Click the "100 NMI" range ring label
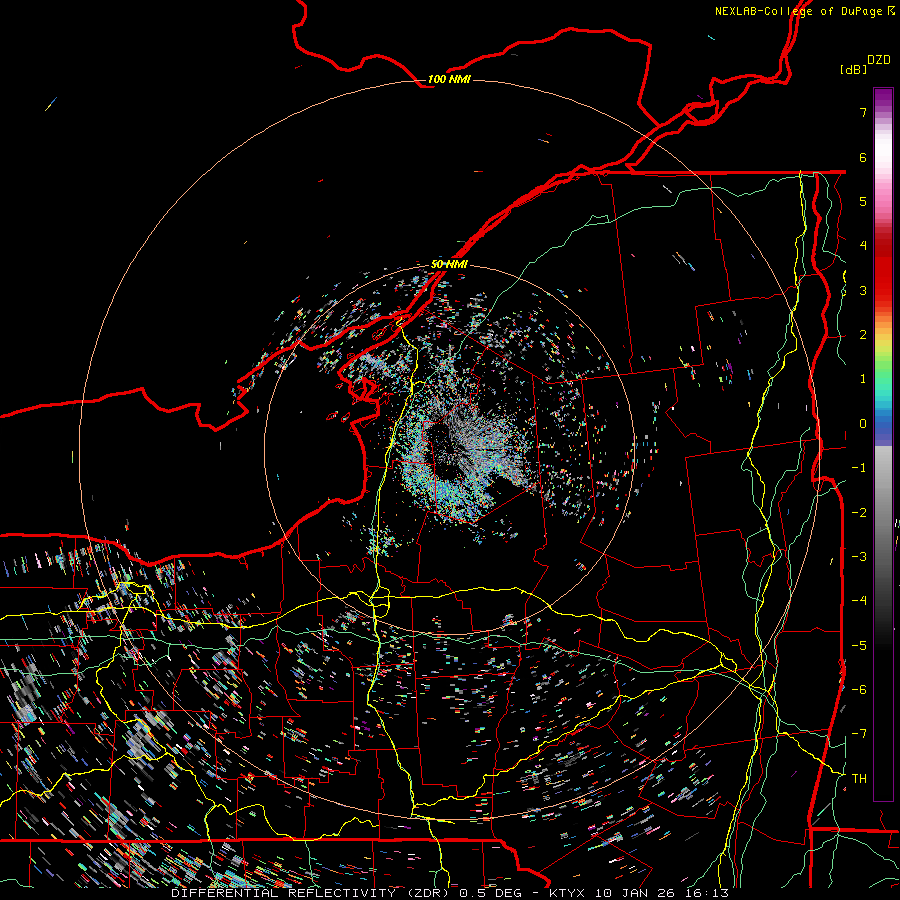Image resolution: width=900 pixels, height=900 pixels. click(449, 79)
